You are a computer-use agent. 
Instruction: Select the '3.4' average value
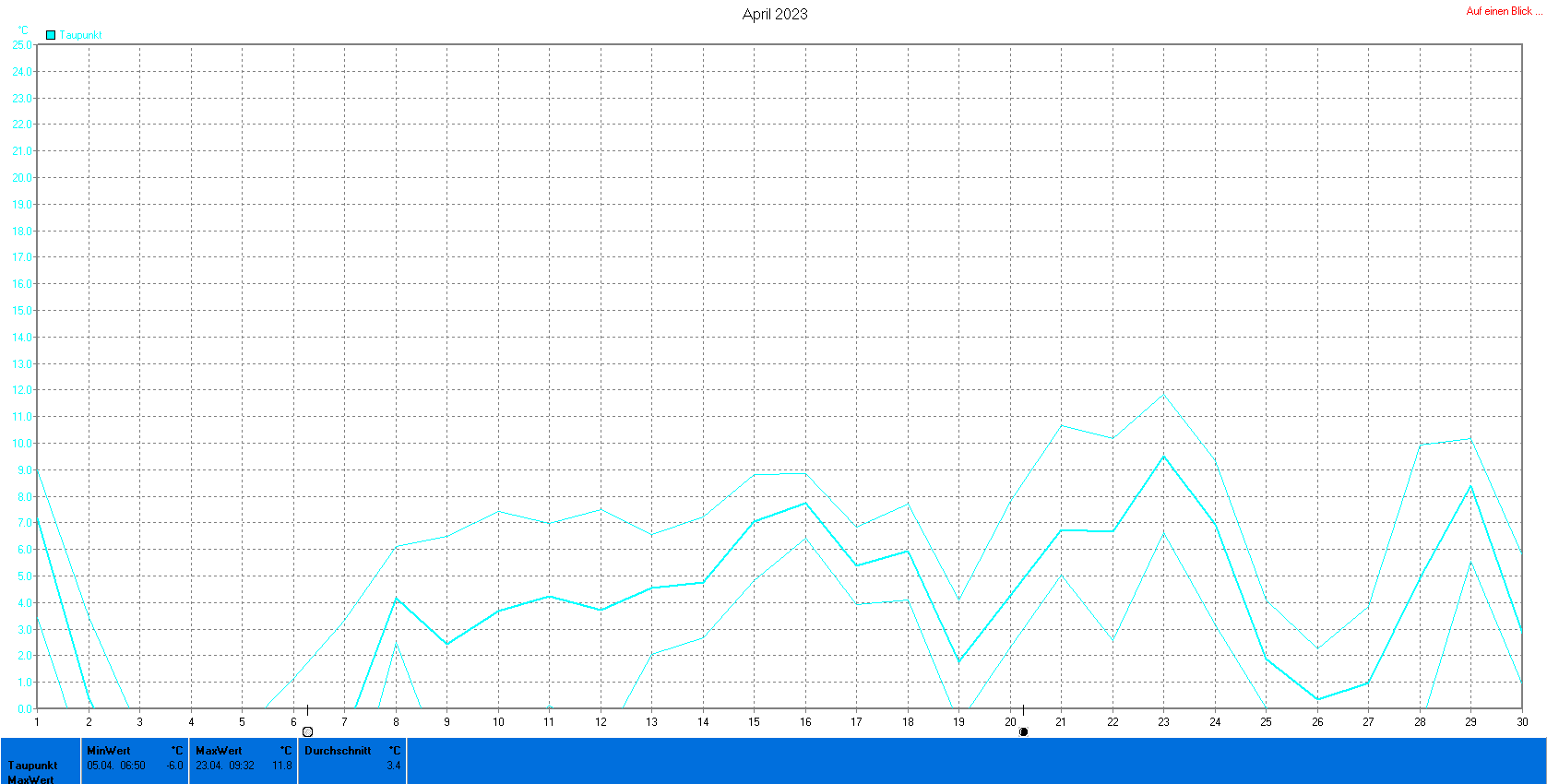pos(394,766)
